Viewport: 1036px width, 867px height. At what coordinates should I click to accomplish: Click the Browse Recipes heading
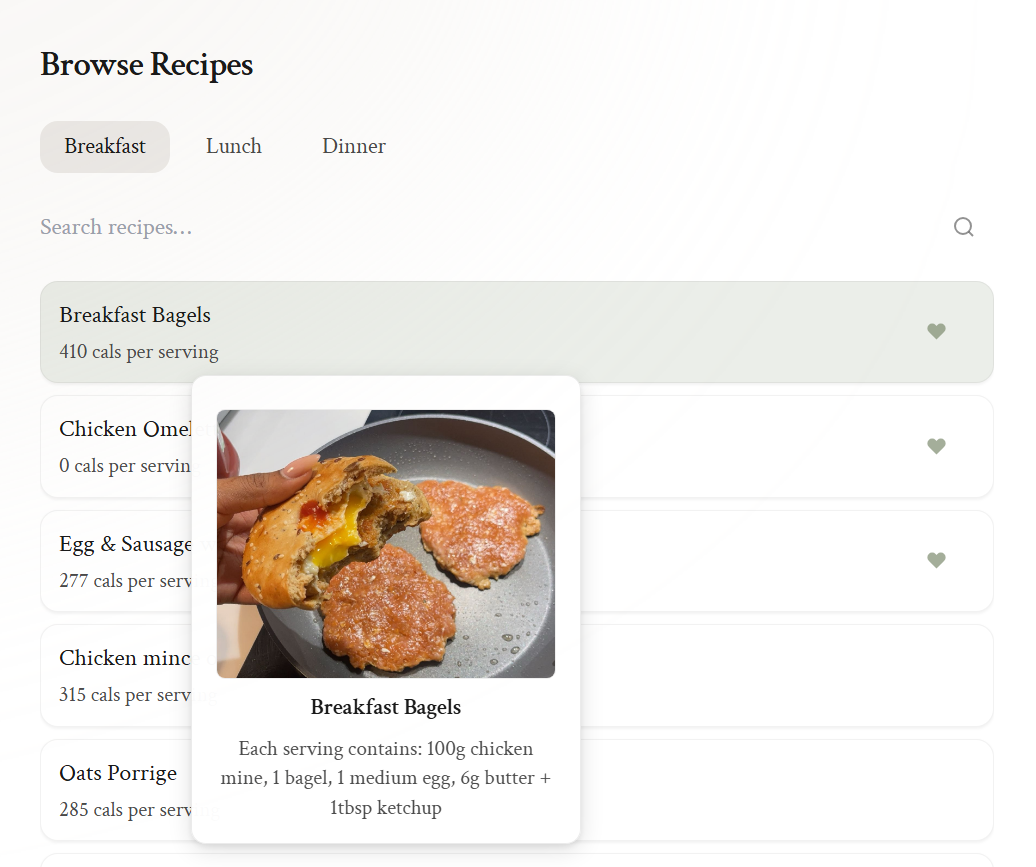tap(147, 65)
